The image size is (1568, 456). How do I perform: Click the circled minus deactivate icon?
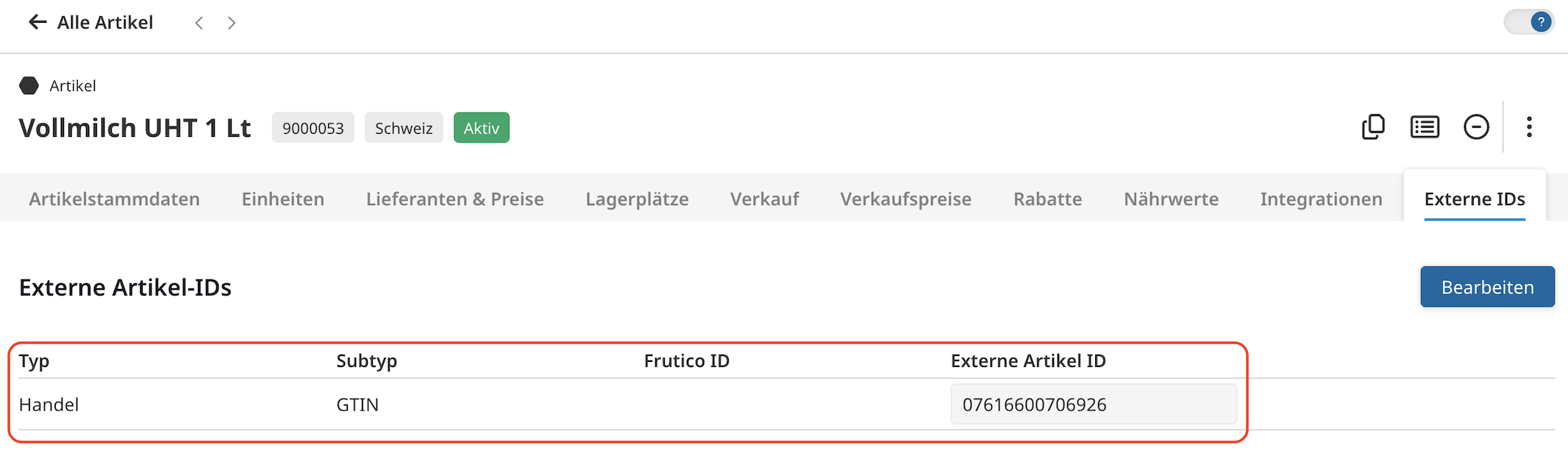pos(1476,127)
